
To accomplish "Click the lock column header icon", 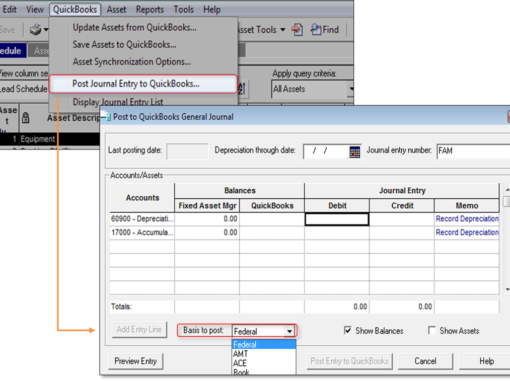I will point(25,118).
